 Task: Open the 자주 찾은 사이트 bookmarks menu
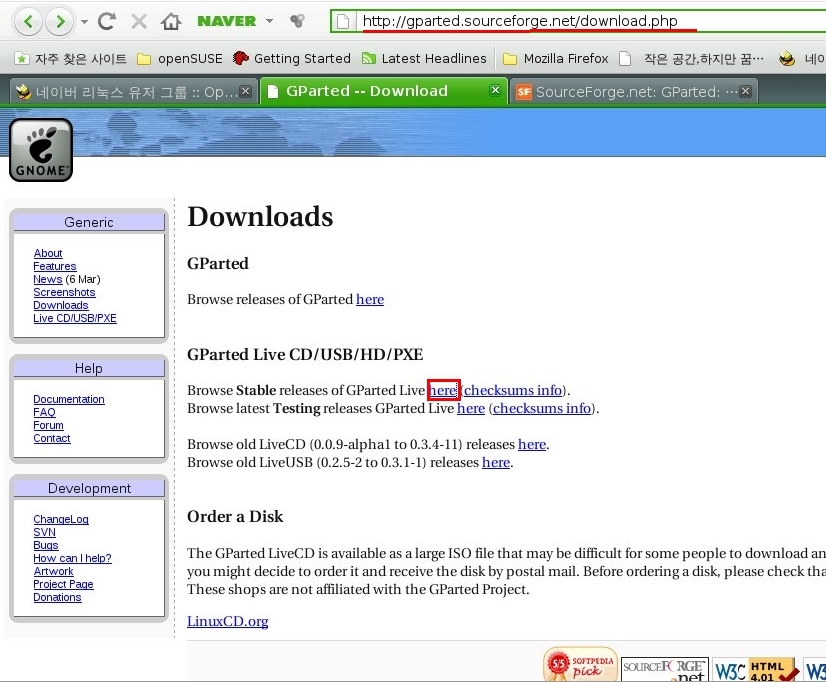pos(71,58)
